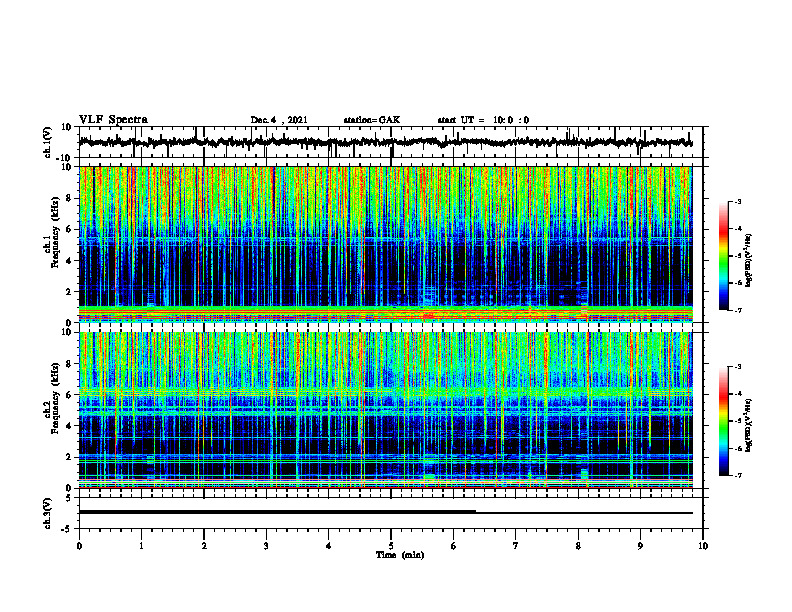Click time axis tick label "3"
This screenshot has height=612, width=792.
pos(266,546)
